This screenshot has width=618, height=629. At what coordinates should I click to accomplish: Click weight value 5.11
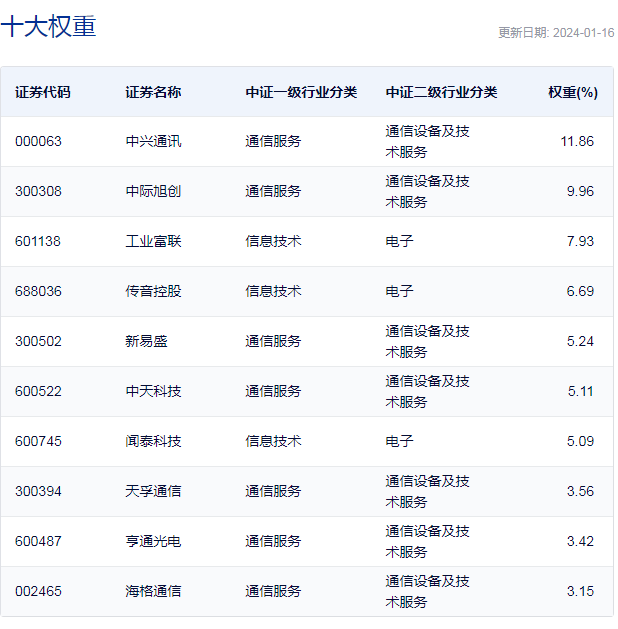(x=580, y=391)
